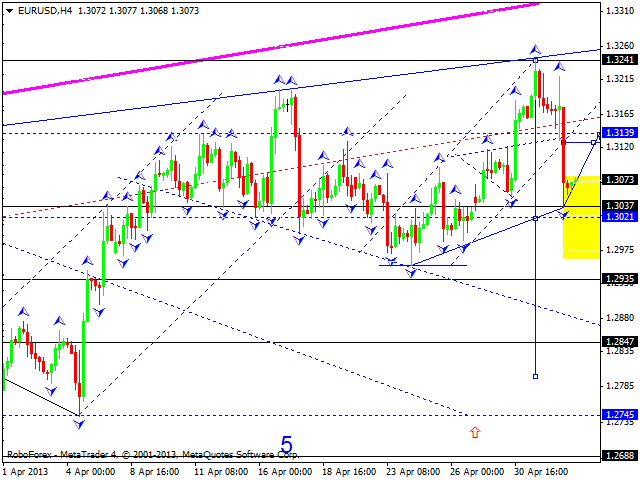This screenshot has width=640, height=480.
Task: Click the 23 Apr 08:00 time axis label
Action: 413,472
